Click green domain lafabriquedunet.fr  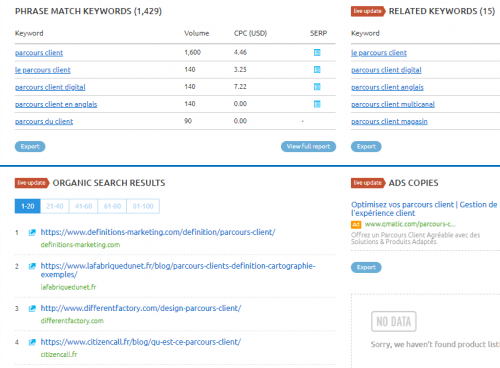click(x=68, y=287)
